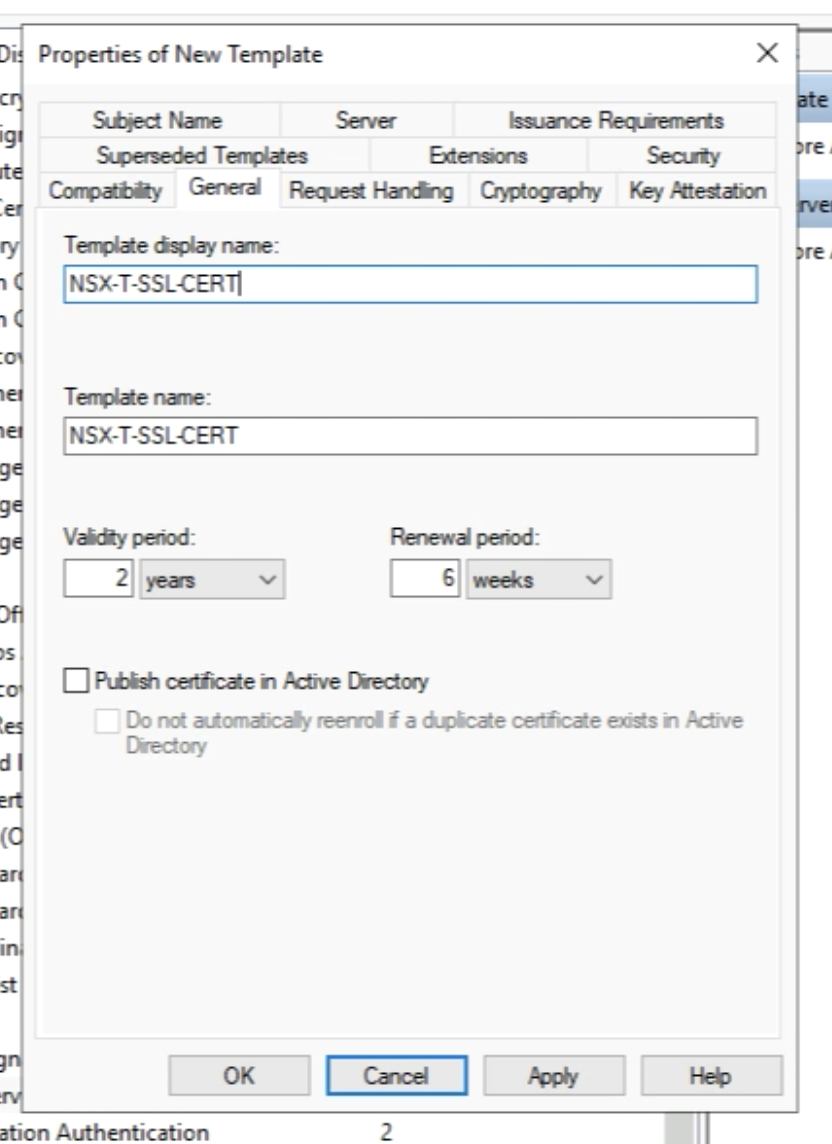This screenshot has width=832, height=1144.
Task: Close the Properties of New Template dialog
Action: [767, 54]
